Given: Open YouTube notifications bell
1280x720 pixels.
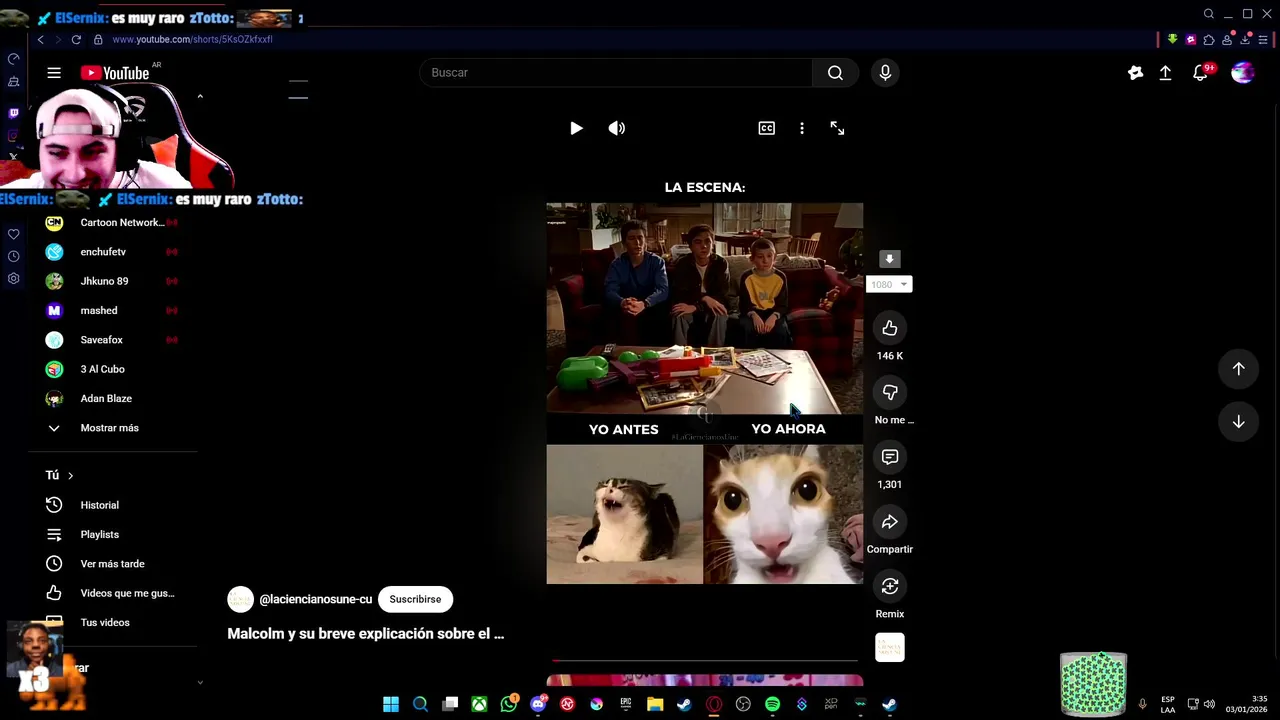Looking at the screenshot, I should [1201, 73].
